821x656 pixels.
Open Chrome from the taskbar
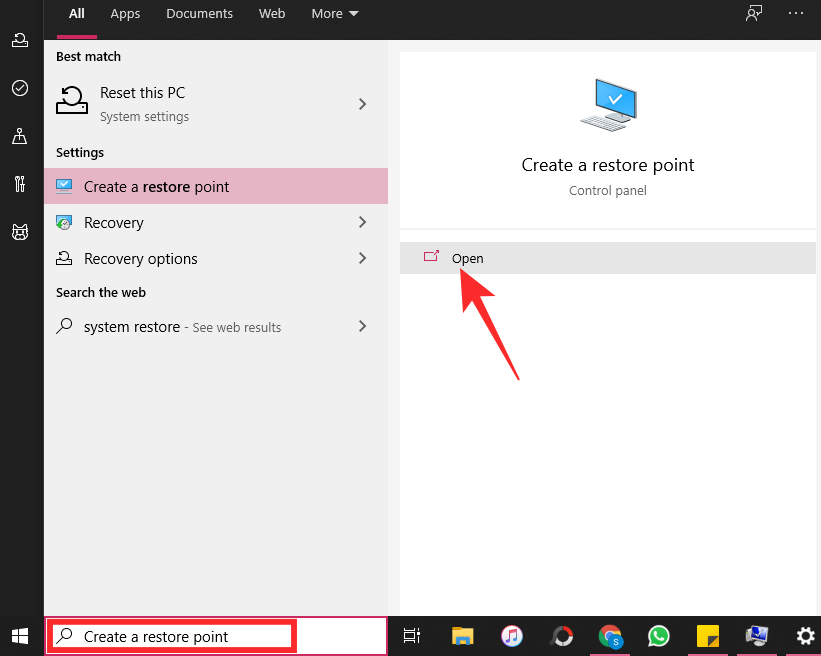(x=610, y=636)
